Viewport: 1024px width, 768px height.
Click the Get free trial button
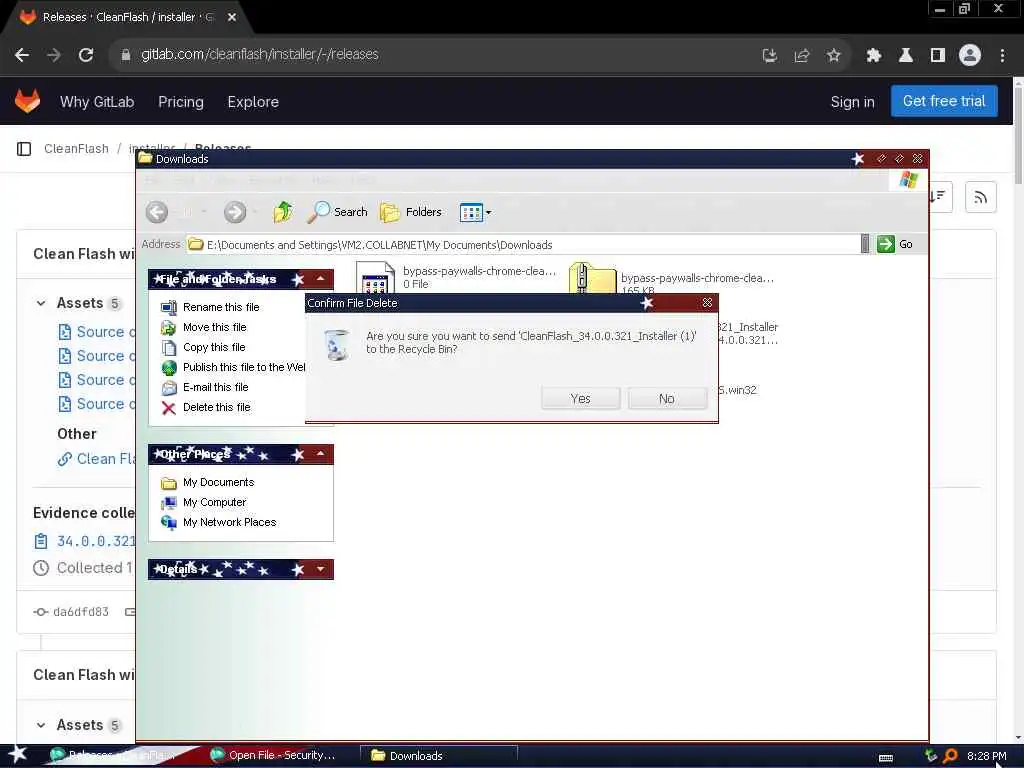pyautogui.click(x=944, y=101)
